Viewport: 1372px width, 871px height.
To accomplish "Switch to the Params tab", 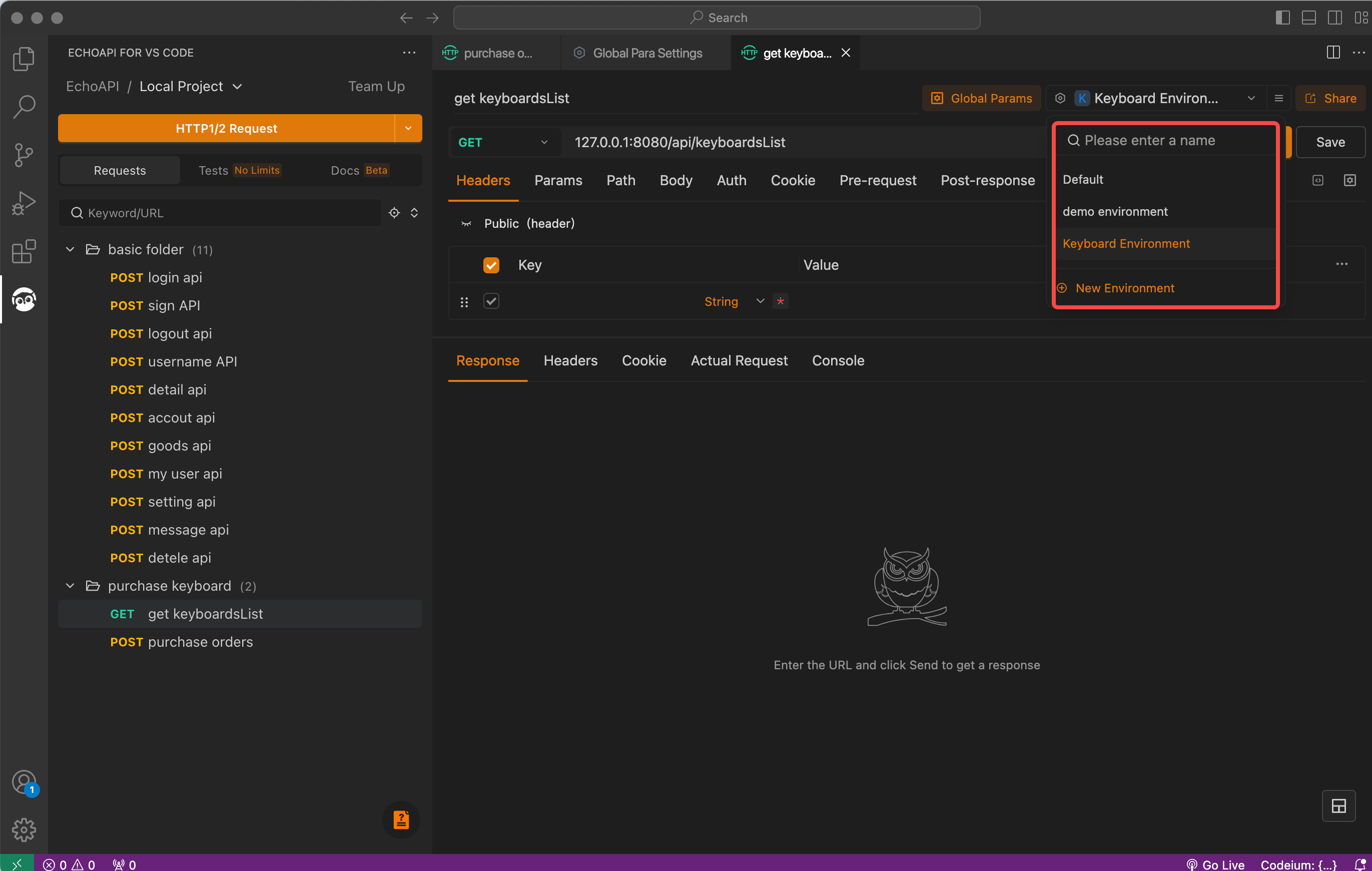I will pyautogui.click(x=558, y=181).
